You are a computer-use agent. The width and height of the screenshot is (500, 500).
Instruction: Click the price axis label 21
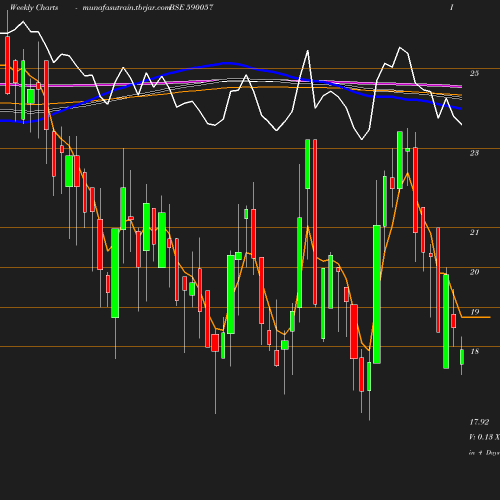point(474,232)
